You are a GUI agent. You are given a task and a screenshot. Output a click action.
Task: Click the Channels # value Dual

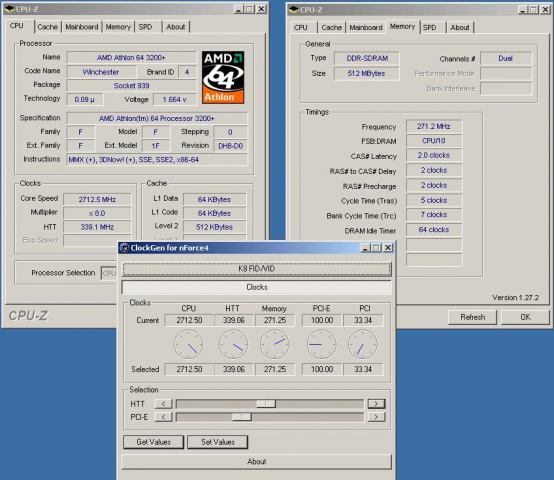click(x=506, y=58)
